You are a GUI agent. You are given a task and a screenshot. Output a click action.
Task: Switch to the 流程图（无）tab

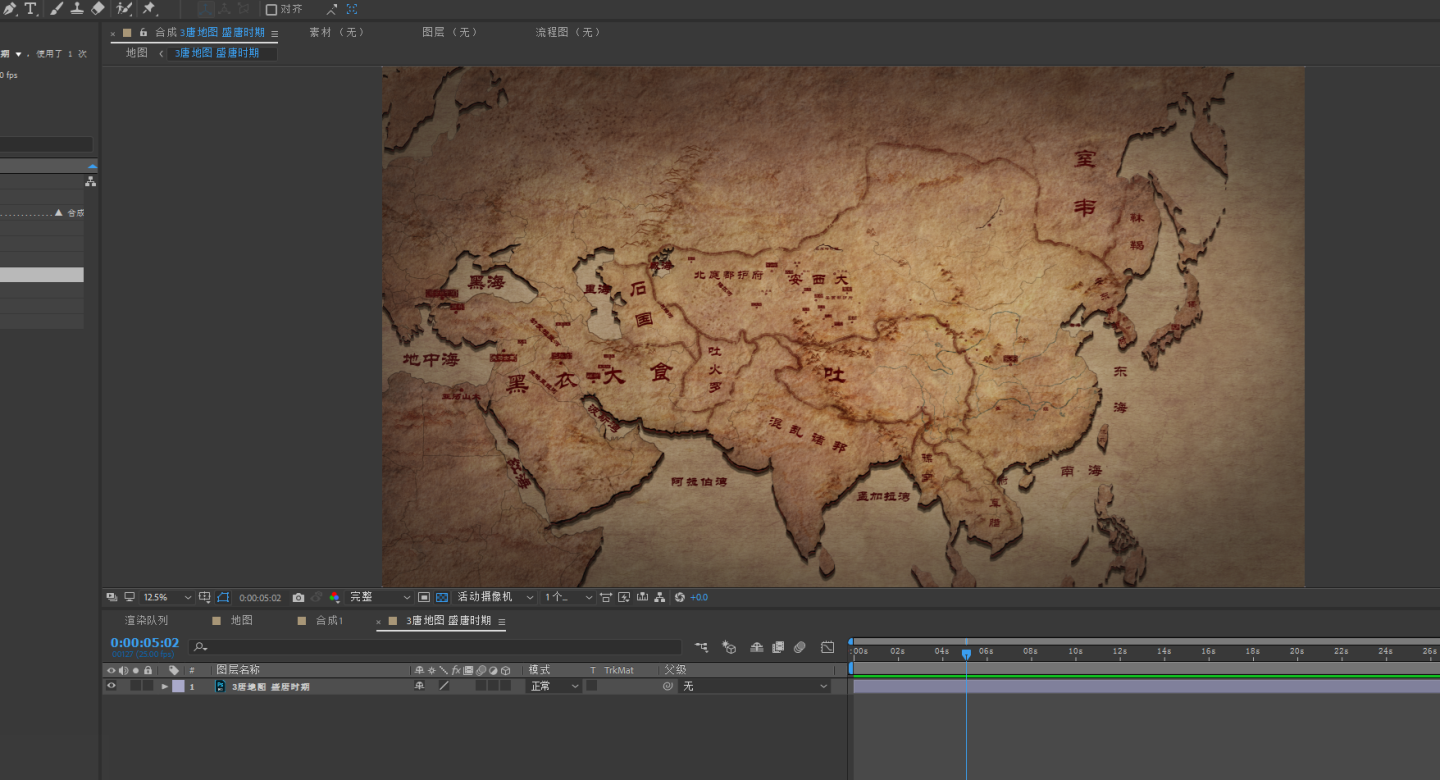(x=569, y=32)
